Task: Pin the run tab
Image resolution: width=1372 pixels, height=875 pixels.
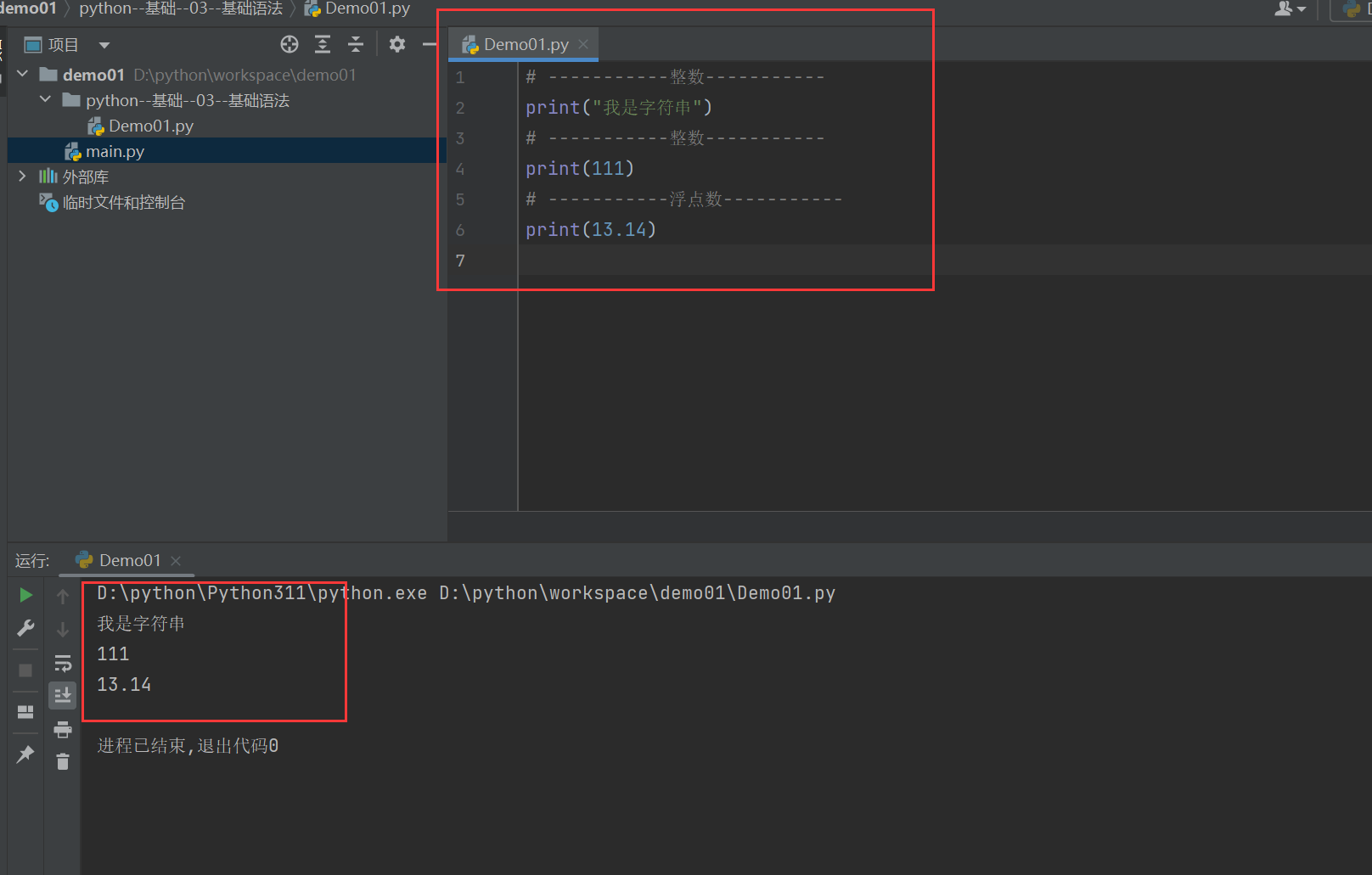Action: pos(25,754)
